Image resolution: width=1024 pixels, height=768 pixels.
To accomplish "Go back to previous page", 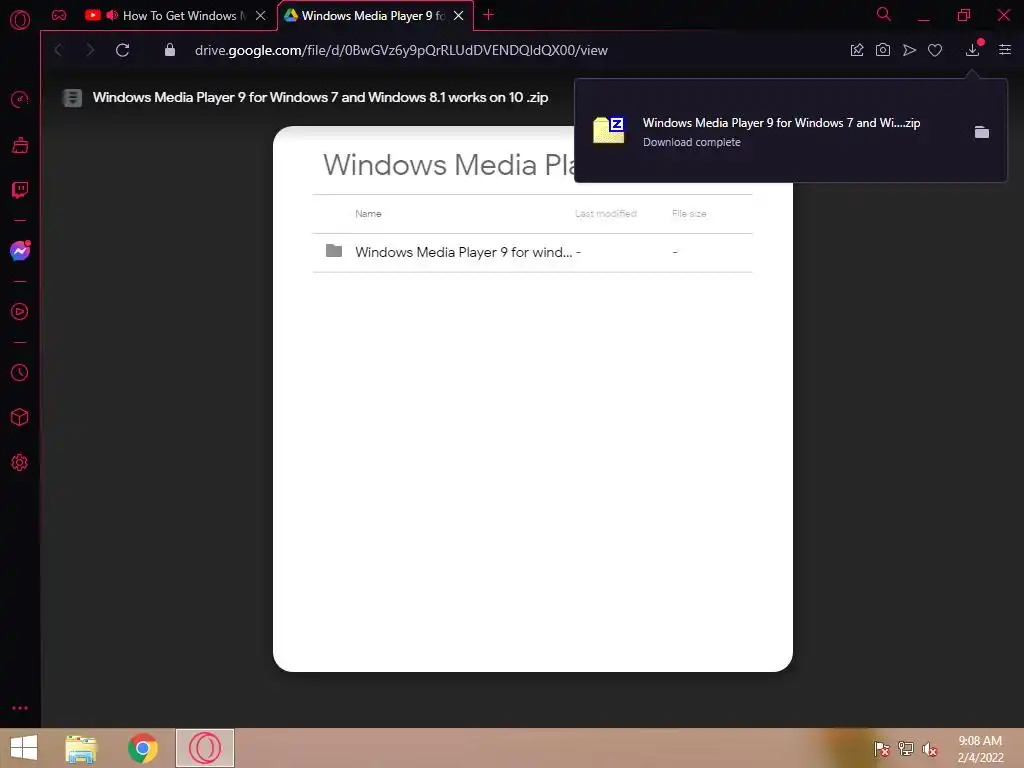I will tap(58, 50).
